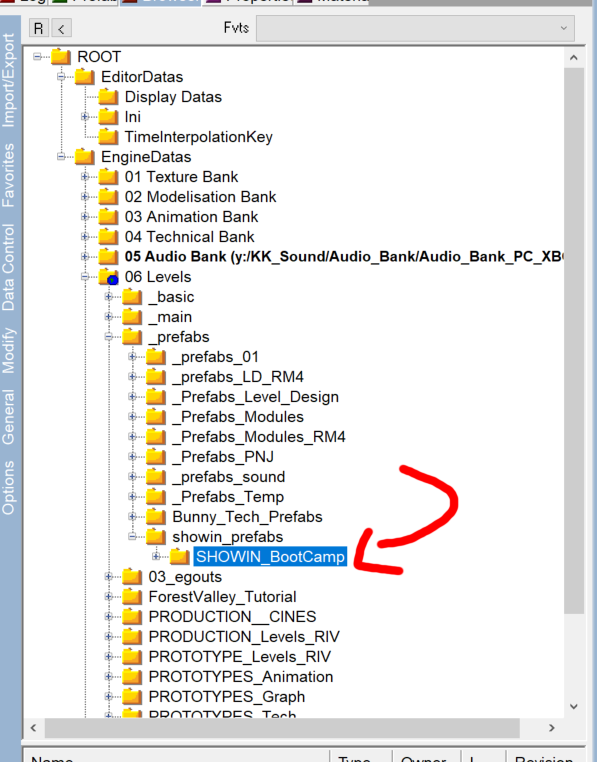The height and width of the screenshot is (762, 597).
Task: Open the Favorites side tab
Action: click(x=9, y=175)
